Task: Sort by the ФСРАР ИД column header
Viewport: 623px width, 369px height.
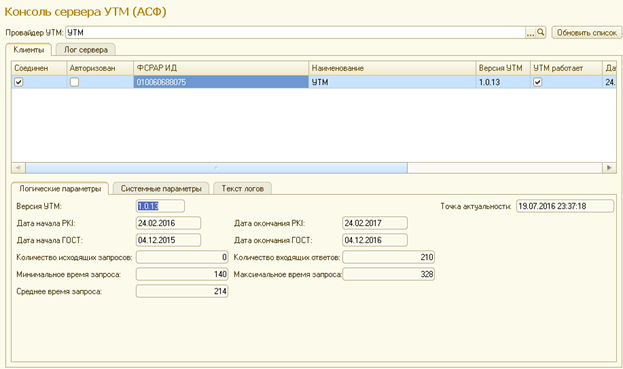Action: tap(221, 68)
